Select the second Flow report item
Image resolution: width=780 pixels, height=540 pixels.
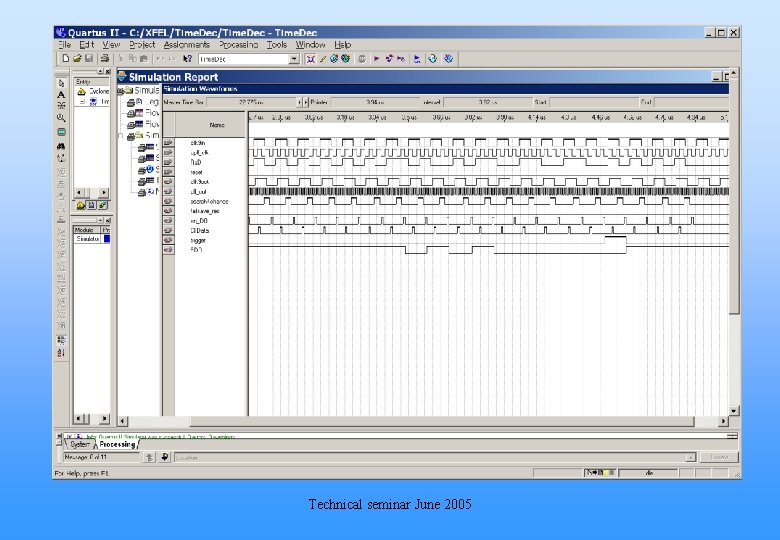click(143, 124)
